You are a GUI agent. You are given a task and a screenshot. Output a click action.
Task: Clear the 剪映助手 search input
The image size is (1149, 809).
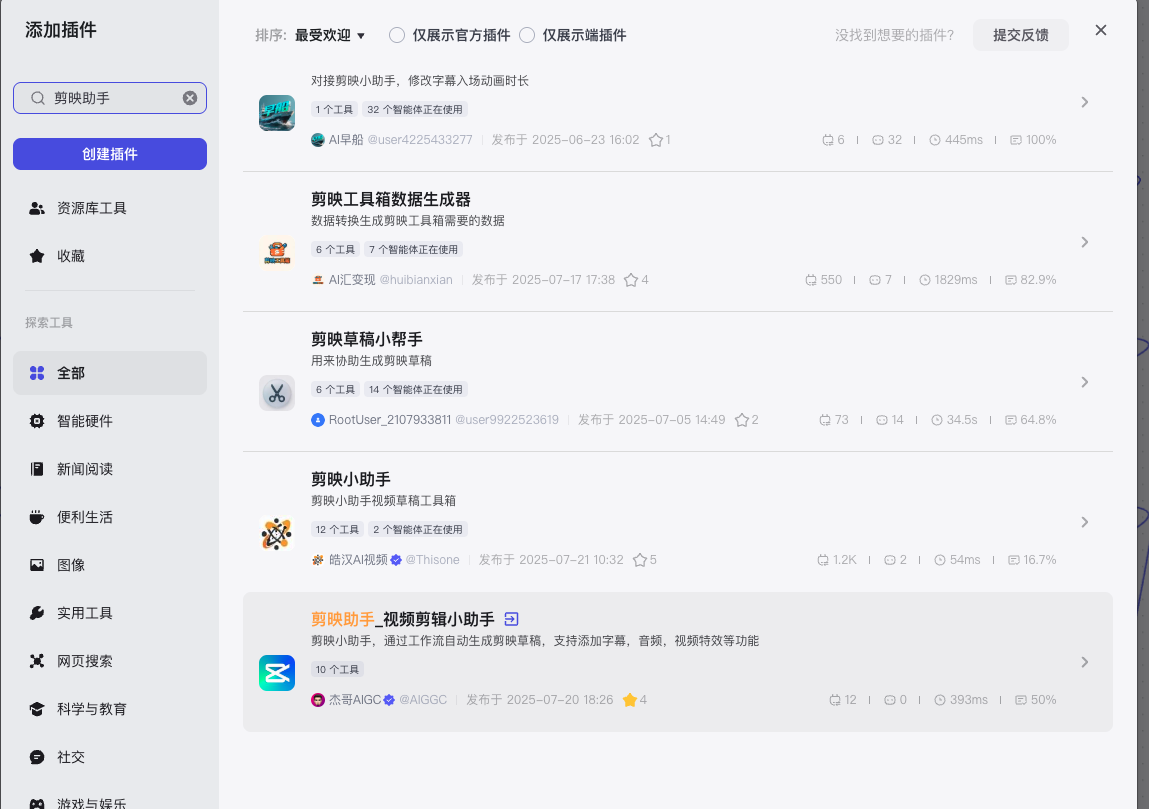[x=189, y=97]
